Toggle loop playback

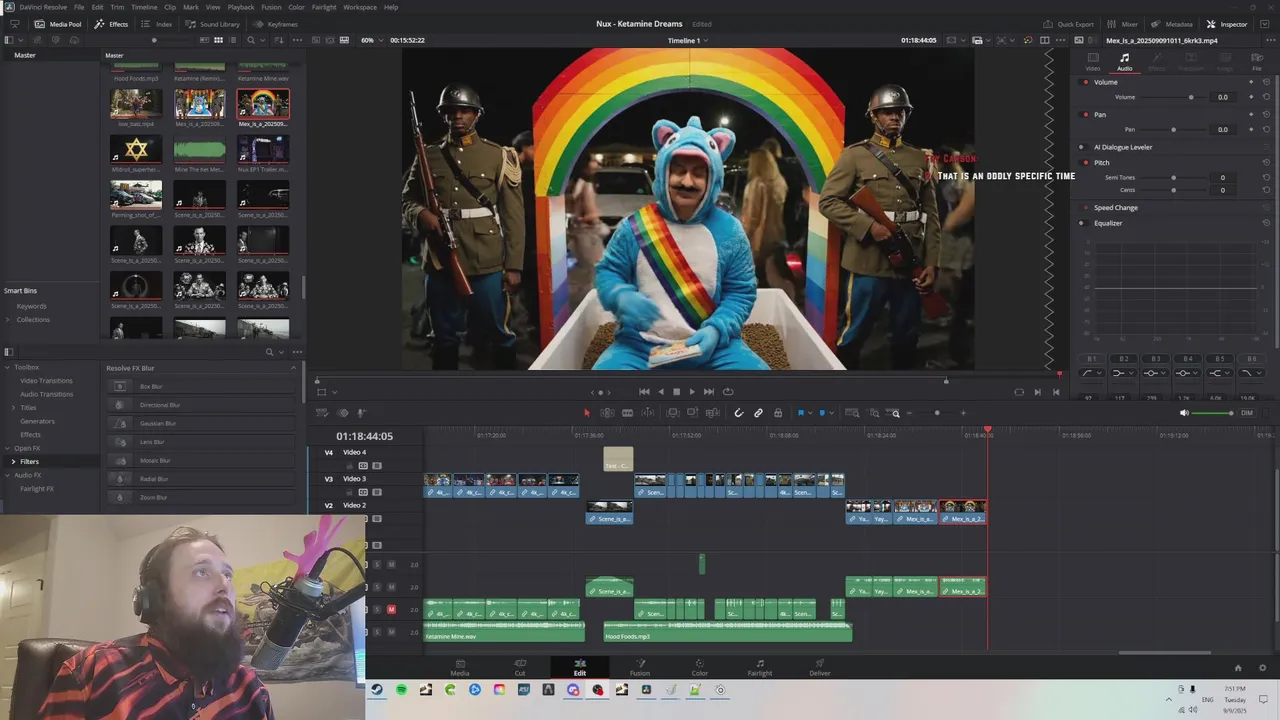pos(728,392)
